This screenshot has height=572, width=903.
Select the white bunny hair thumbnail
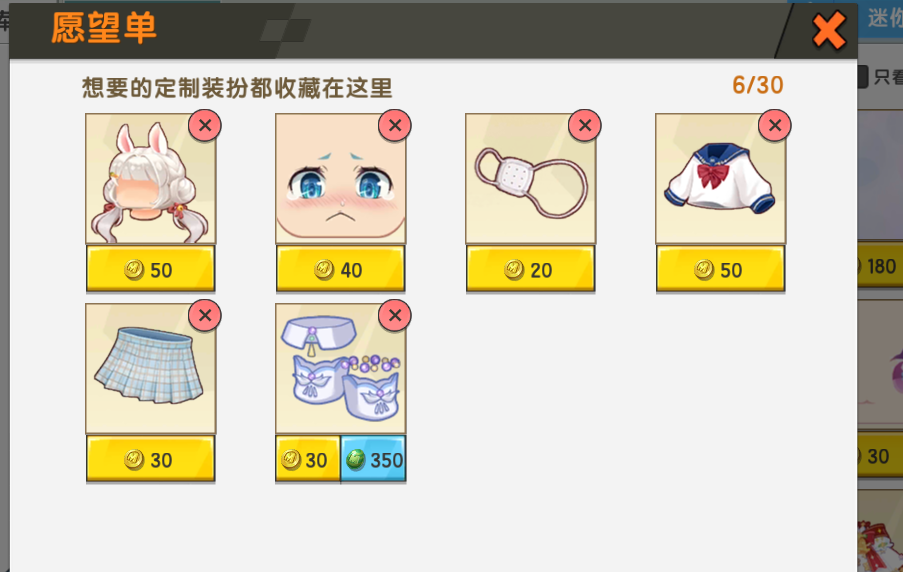[x=150, y=179]
